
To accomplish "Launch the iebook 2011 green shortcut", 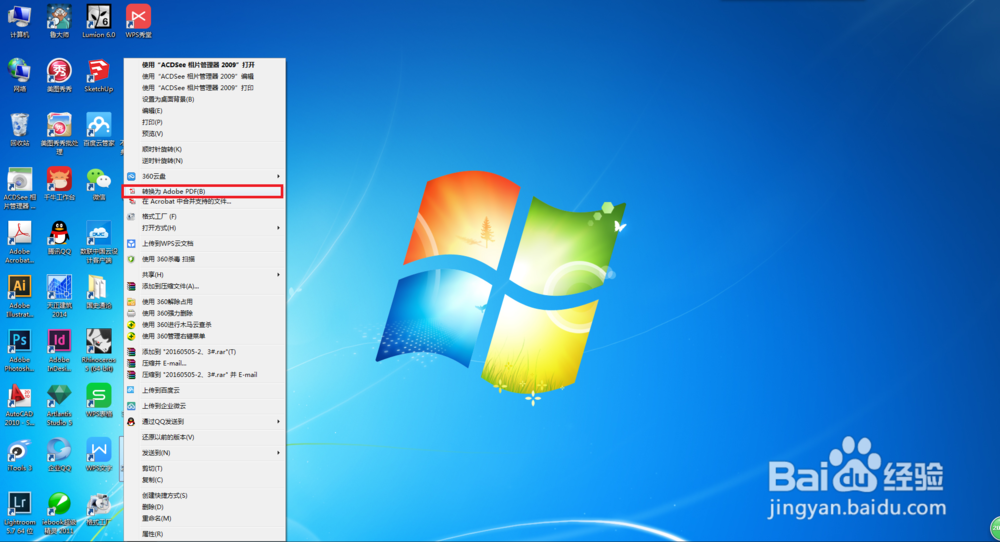I will click(x=59, y=513).
